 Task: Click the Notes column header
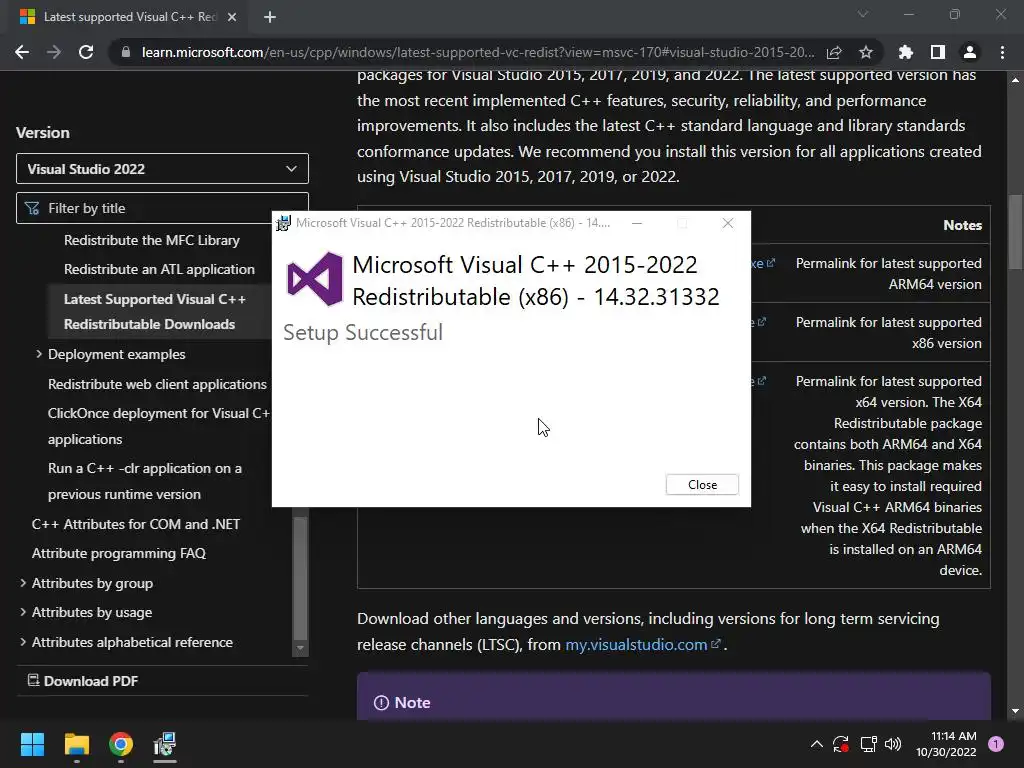[963, 225]
